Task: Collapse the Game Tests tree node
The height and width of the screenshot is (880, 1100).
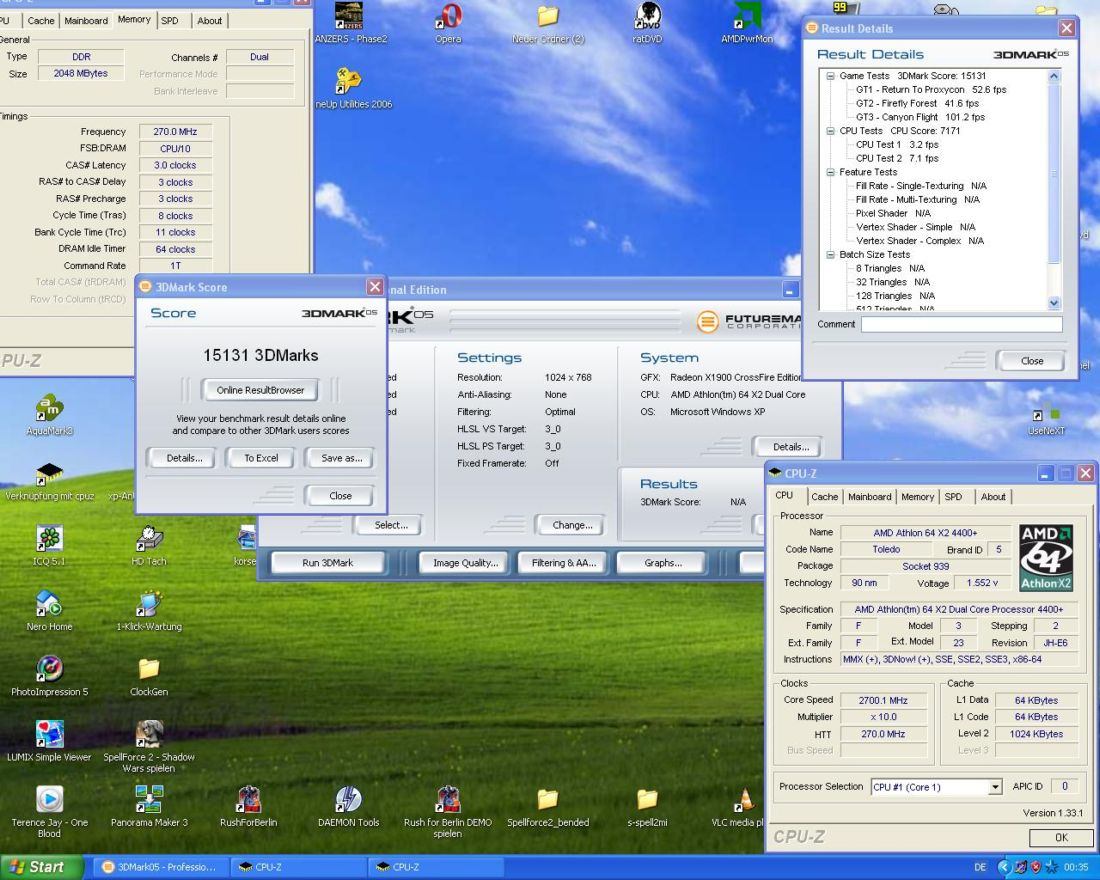Action: tap(831, 76)
